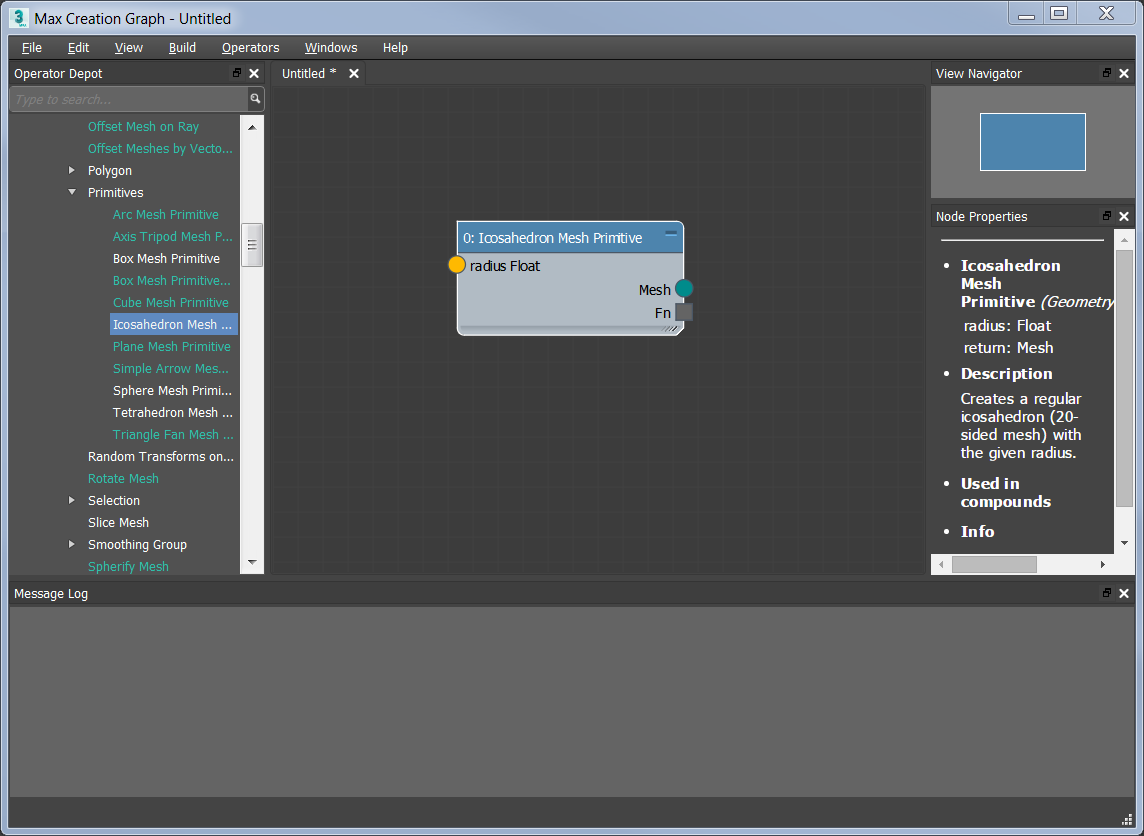1144x836 pixels.
Task: Click the Operator Depot search field
Action: (x=130, y=99)
